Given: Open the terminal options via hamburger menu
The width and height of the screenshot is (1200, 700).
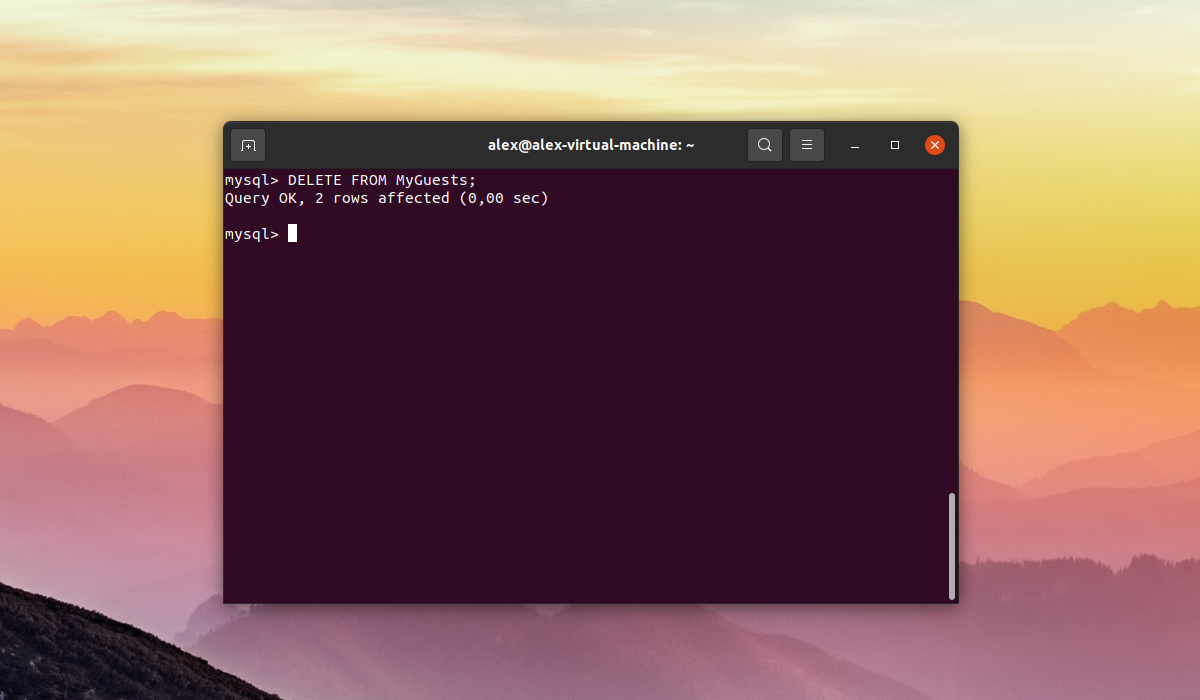Looking at the screenshot, I should [x=806, y=144].
